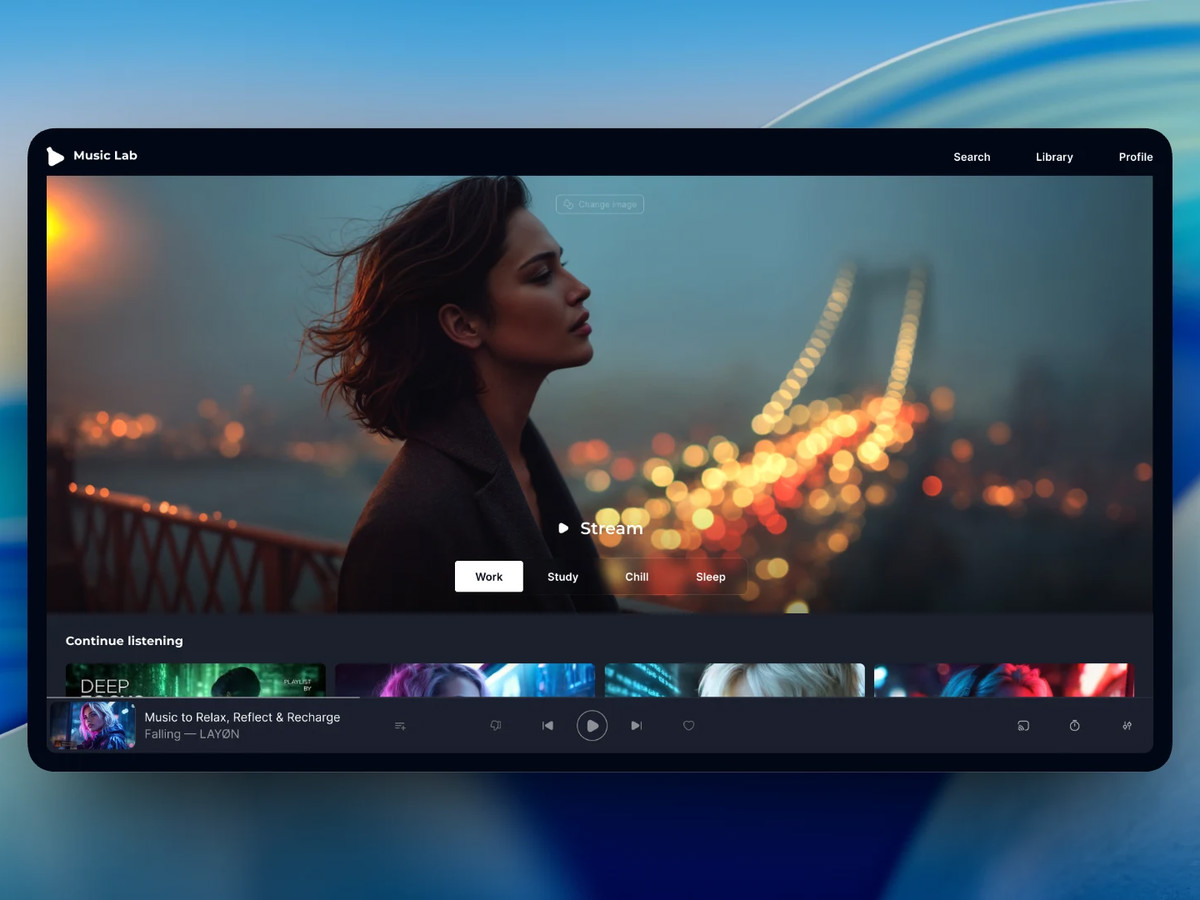Open the red-lit album card
1200x900 pixels.
click(x=1004, y=680)
